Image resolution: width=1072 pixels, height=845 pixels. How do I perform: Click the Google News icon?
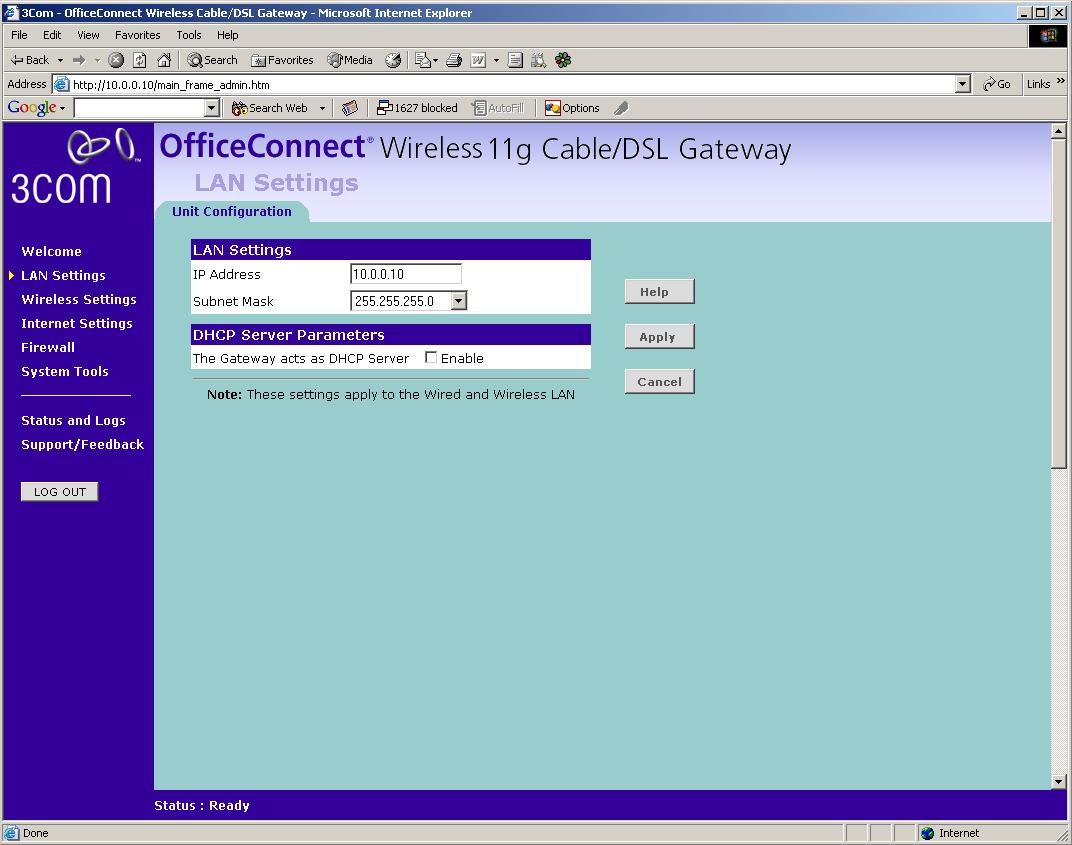tap(349, 108)
